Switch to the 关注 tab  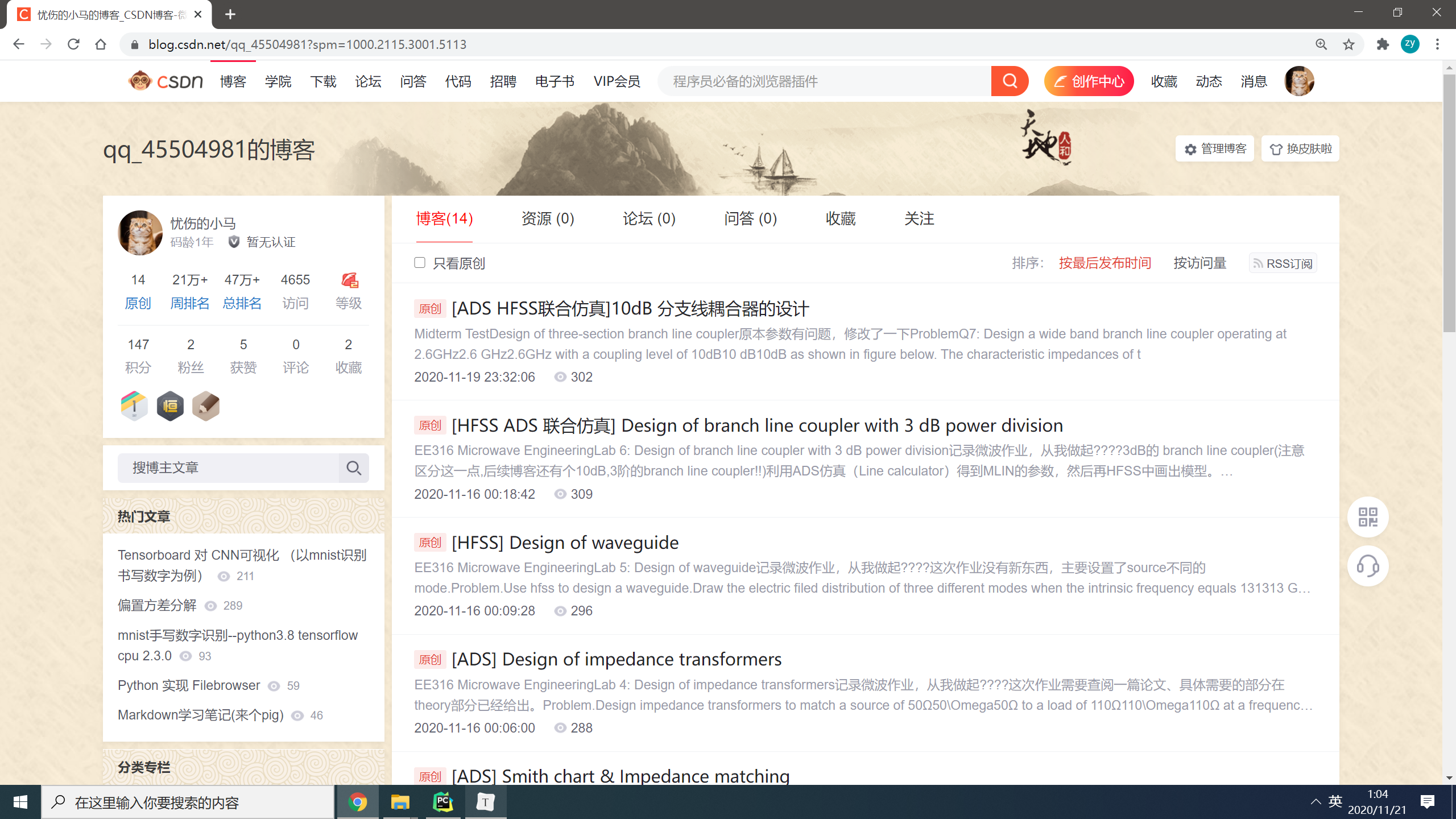919,219
